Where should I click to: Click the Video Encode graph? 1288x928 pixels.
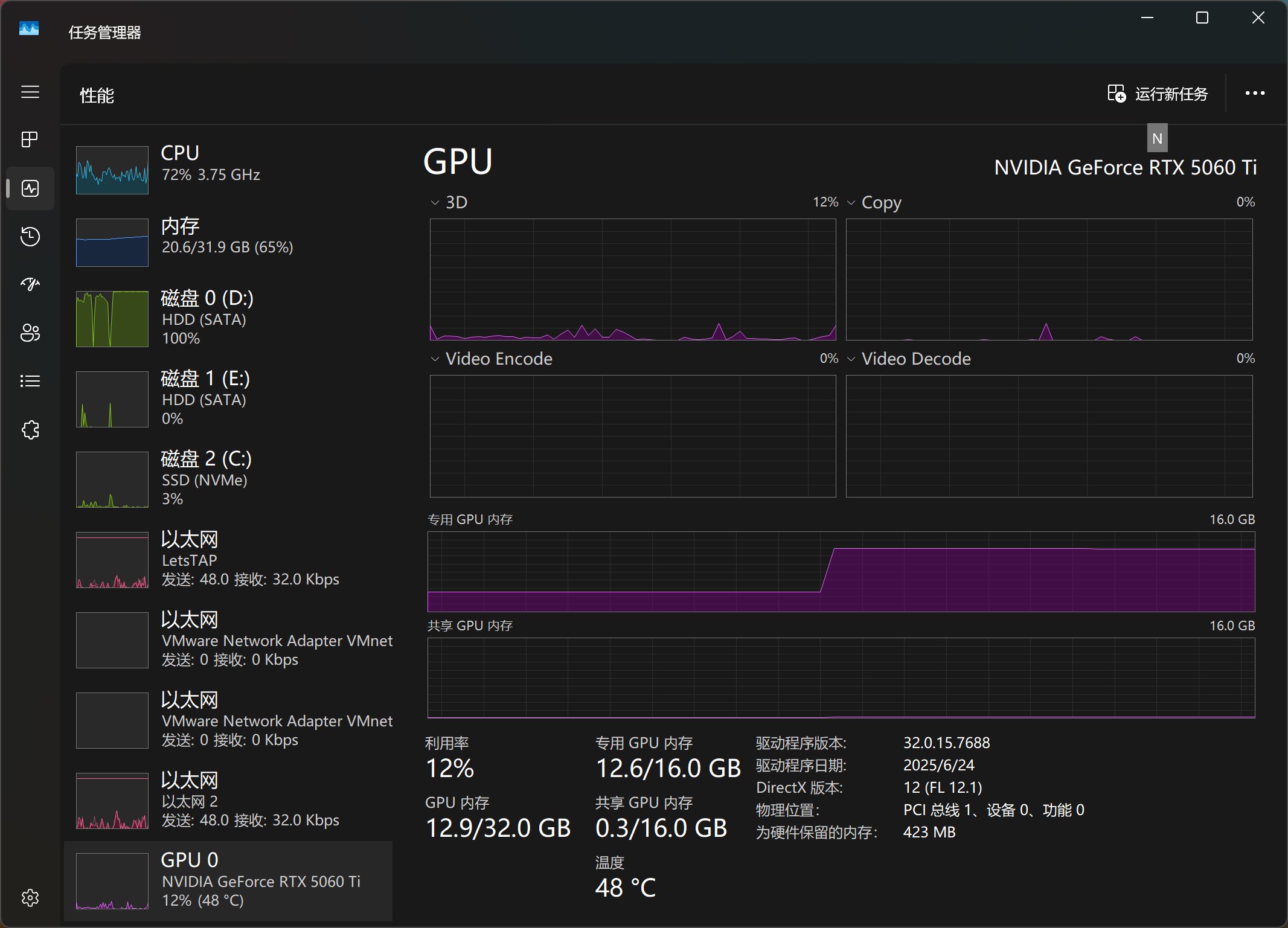[x=633, y=436]
